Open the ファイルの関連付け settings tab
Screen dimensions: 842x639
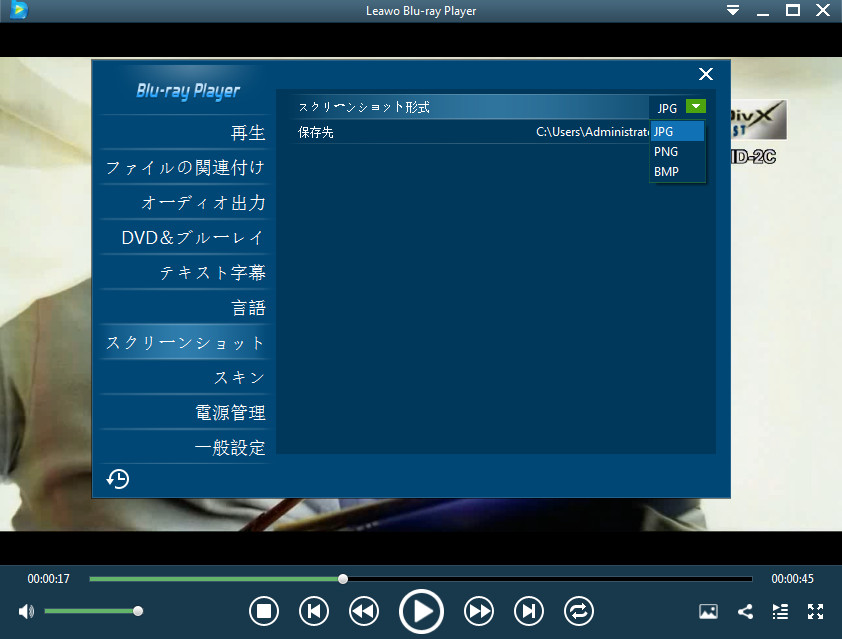click(x=185, y=168)
